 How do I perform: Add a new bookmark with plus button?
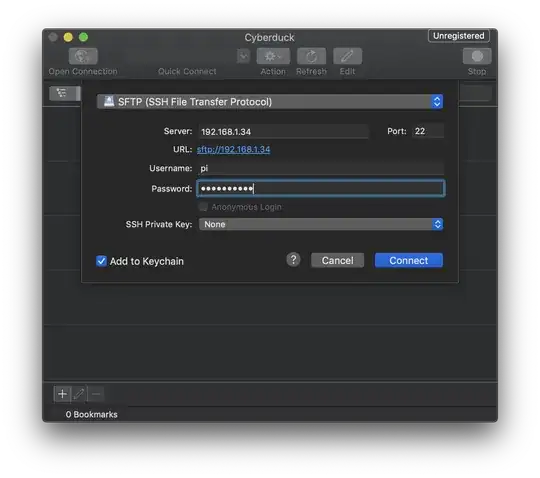click(62, 394)
